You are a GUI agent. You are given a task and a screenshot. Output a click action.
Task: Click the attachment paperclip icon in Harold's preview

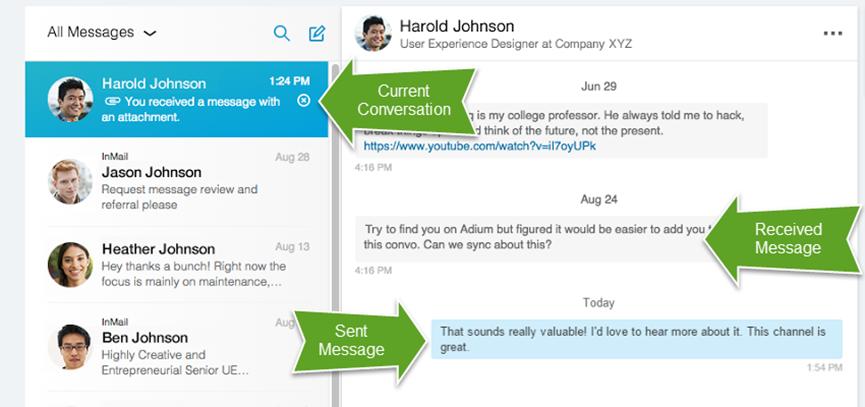[112, 101]
